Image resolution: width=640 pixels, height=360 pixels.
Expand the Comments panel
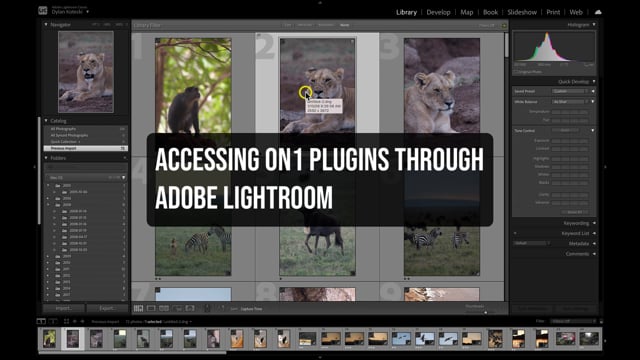(594, 254)
